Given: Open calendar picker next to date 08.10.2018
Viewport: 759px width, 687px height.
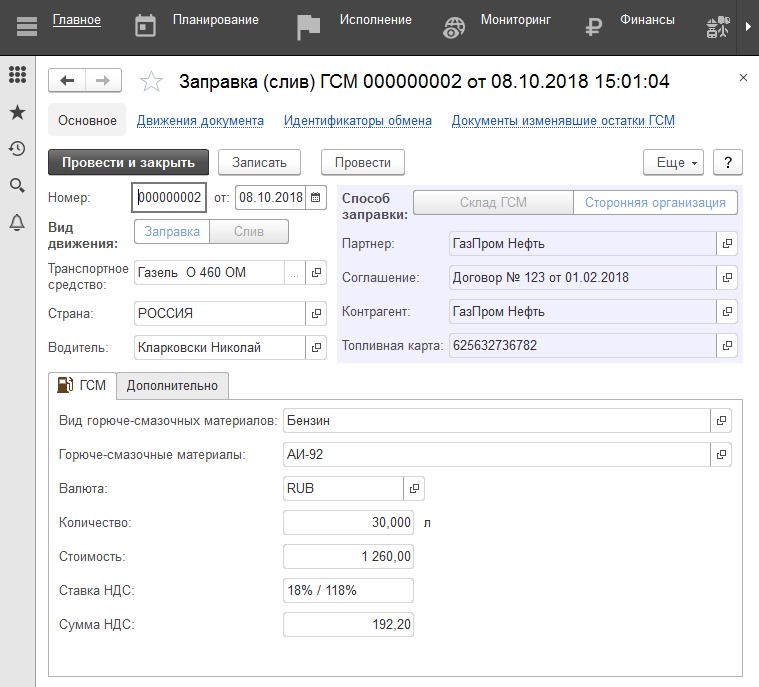Looking at the screenshot, I should click(x=316, y=198).
